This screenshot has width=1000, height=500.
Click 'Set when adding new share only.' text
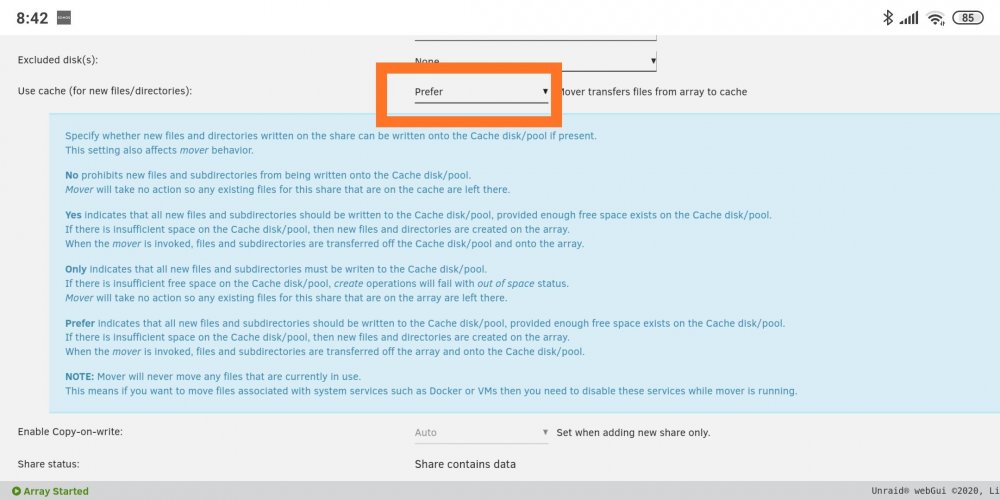[x=633, y=432]
